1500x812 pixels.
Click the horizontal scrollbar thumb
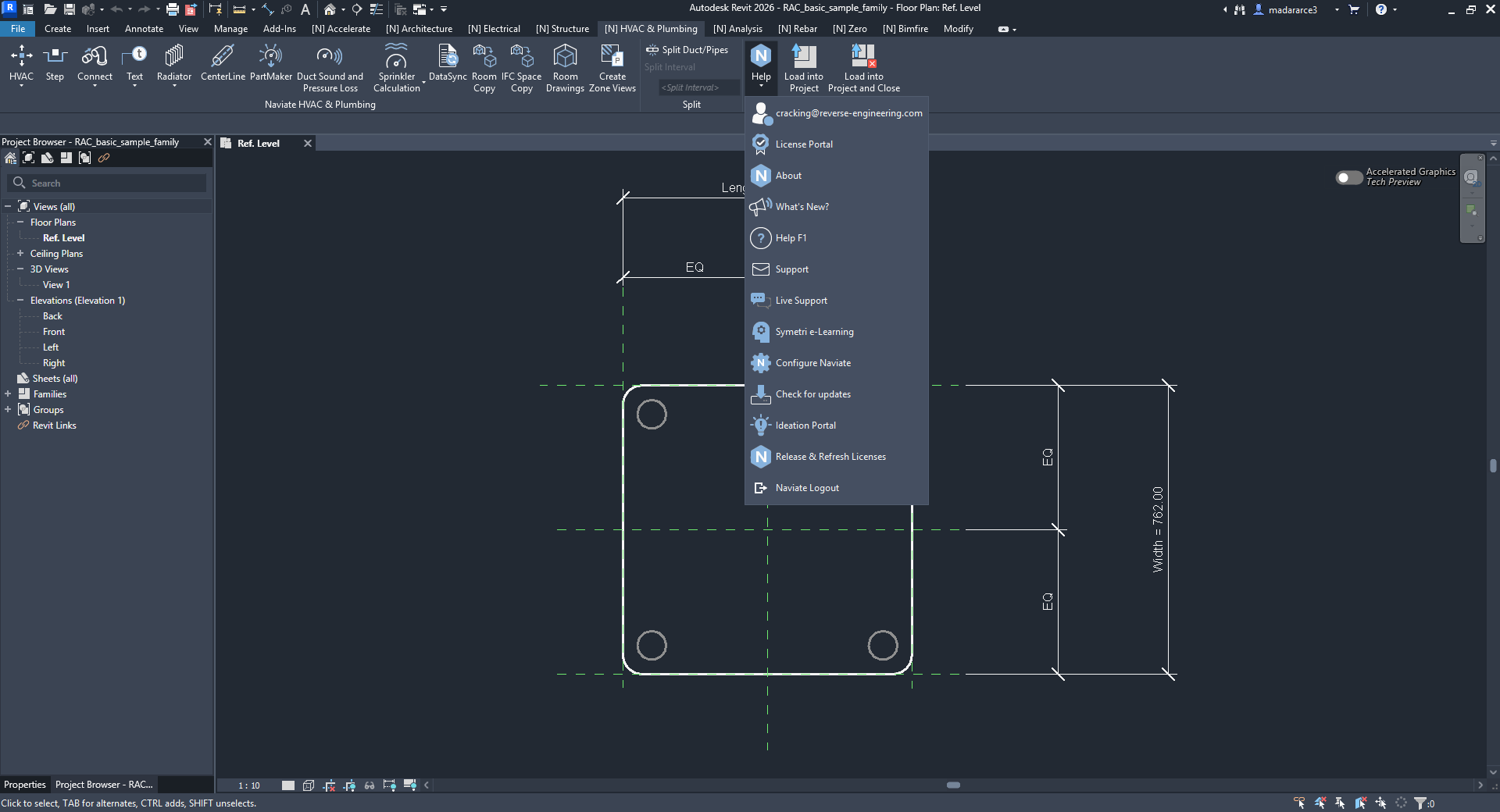[x=953, y=785]
